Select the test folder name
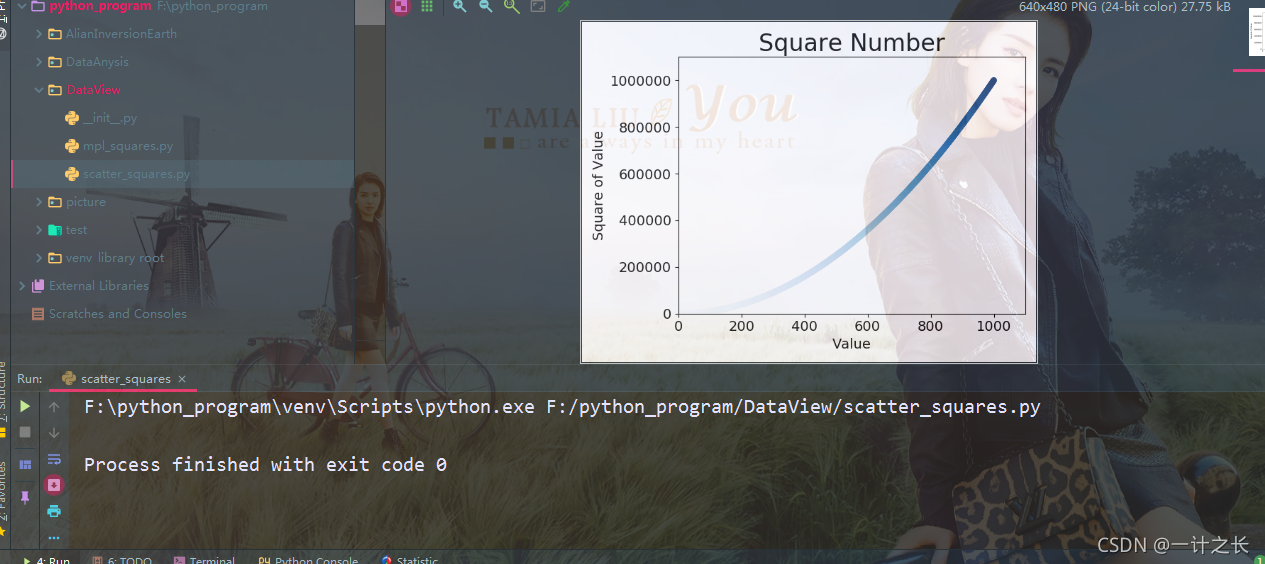This screenshot has width=1265, height=564. click(77, 230)
